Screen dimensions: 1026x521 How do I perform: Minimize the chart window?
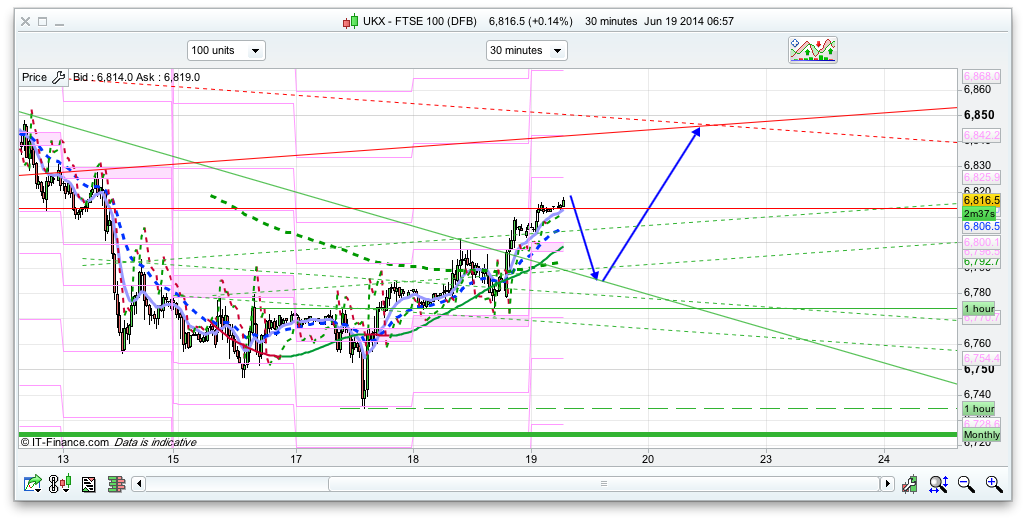(x=60, y=24)
